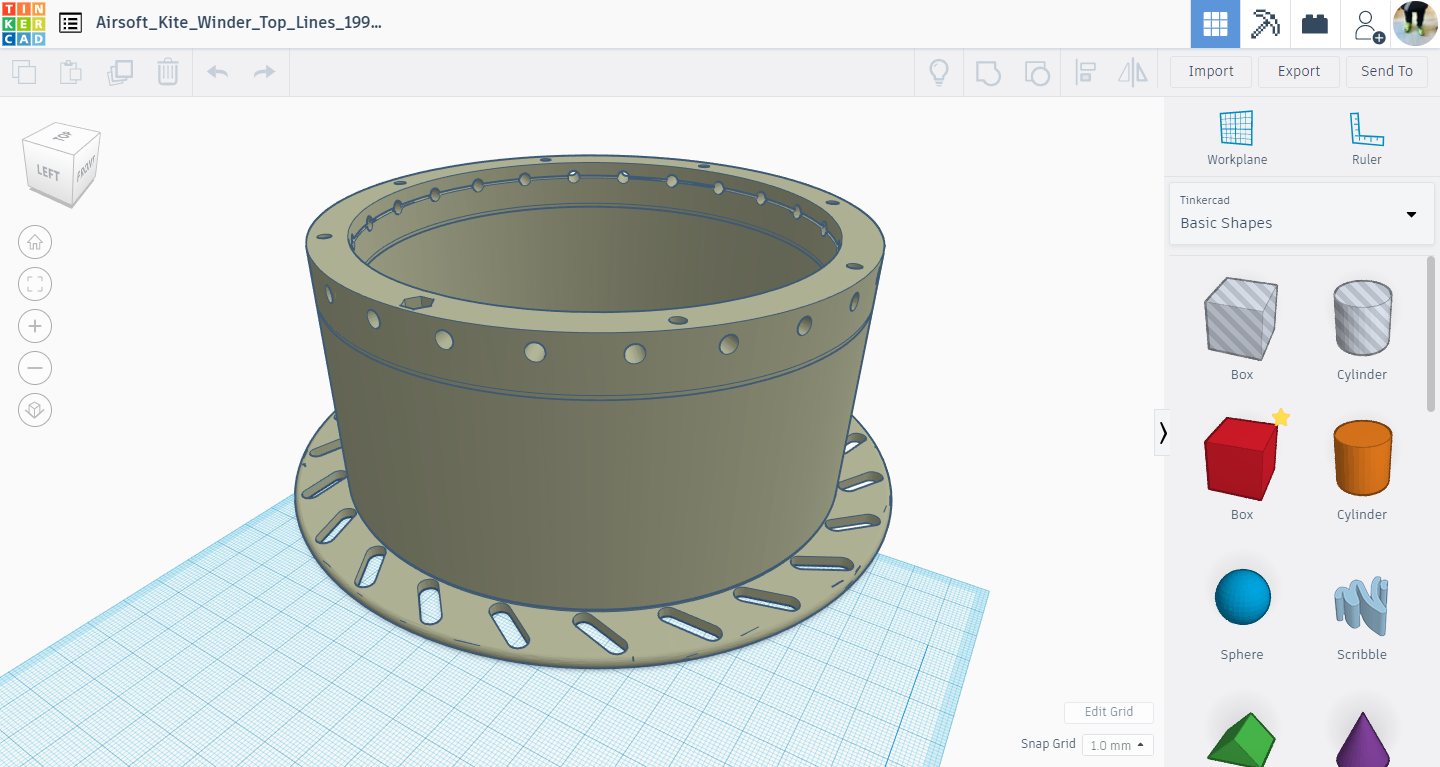Zoom in the viewport
The width and height of the screenshot is (1440, 767).
[x=35, y=326]
